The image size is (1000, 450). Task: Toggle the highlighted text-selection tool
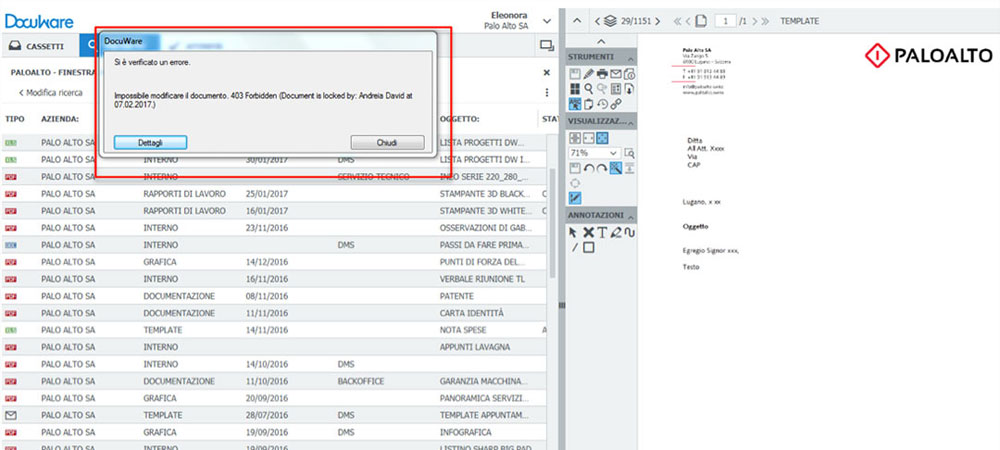click(x=575, y=104)
